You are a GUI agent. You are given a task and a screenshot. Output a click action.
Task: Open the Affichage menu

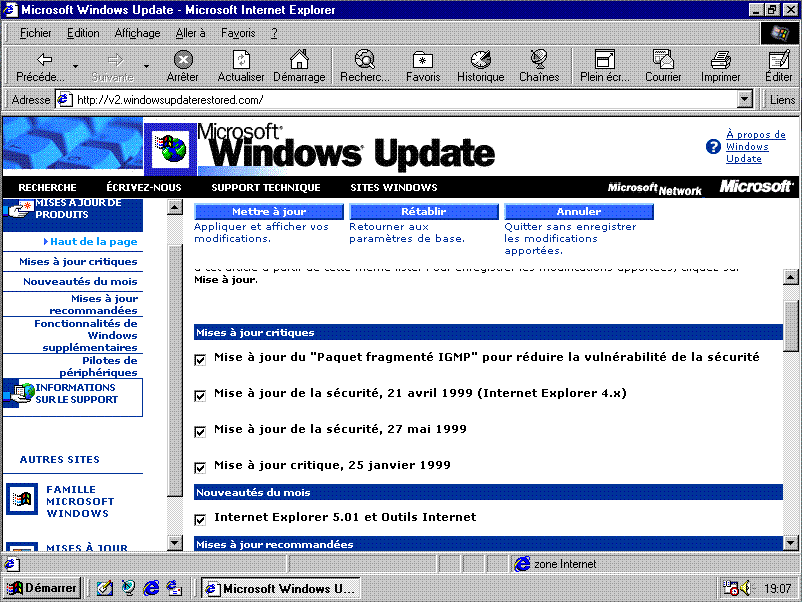(137, 33)
